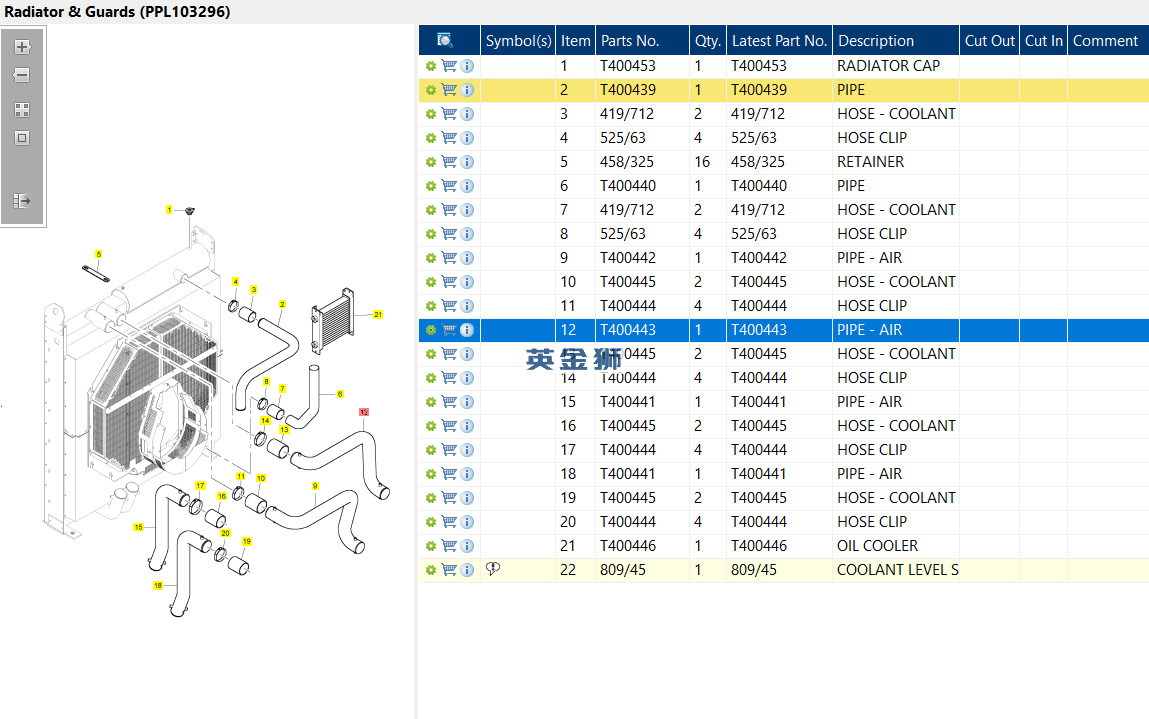Sort by Item column header

tap(575, 40)
